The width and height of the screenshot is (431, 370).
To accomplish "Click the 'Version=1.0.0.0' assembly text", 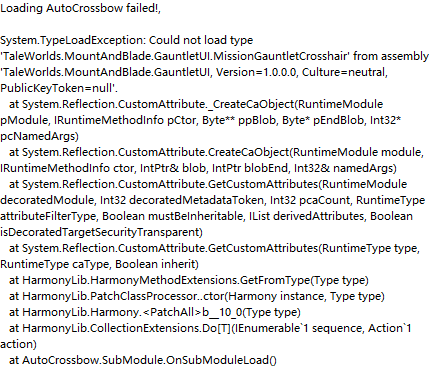I will (x=257, y=72).
